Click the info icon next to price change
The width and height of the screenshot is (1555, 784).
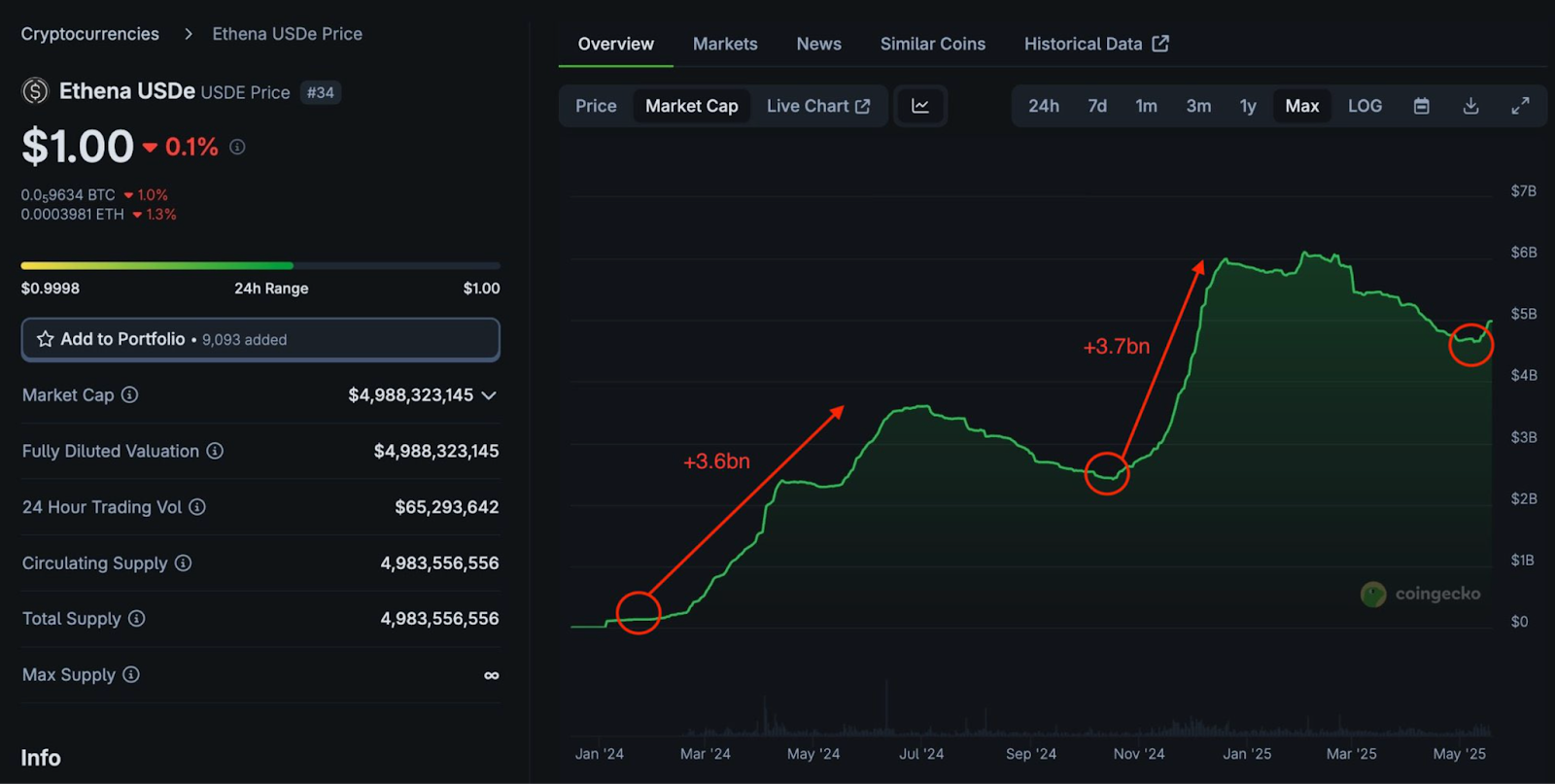tap(237, 147)
